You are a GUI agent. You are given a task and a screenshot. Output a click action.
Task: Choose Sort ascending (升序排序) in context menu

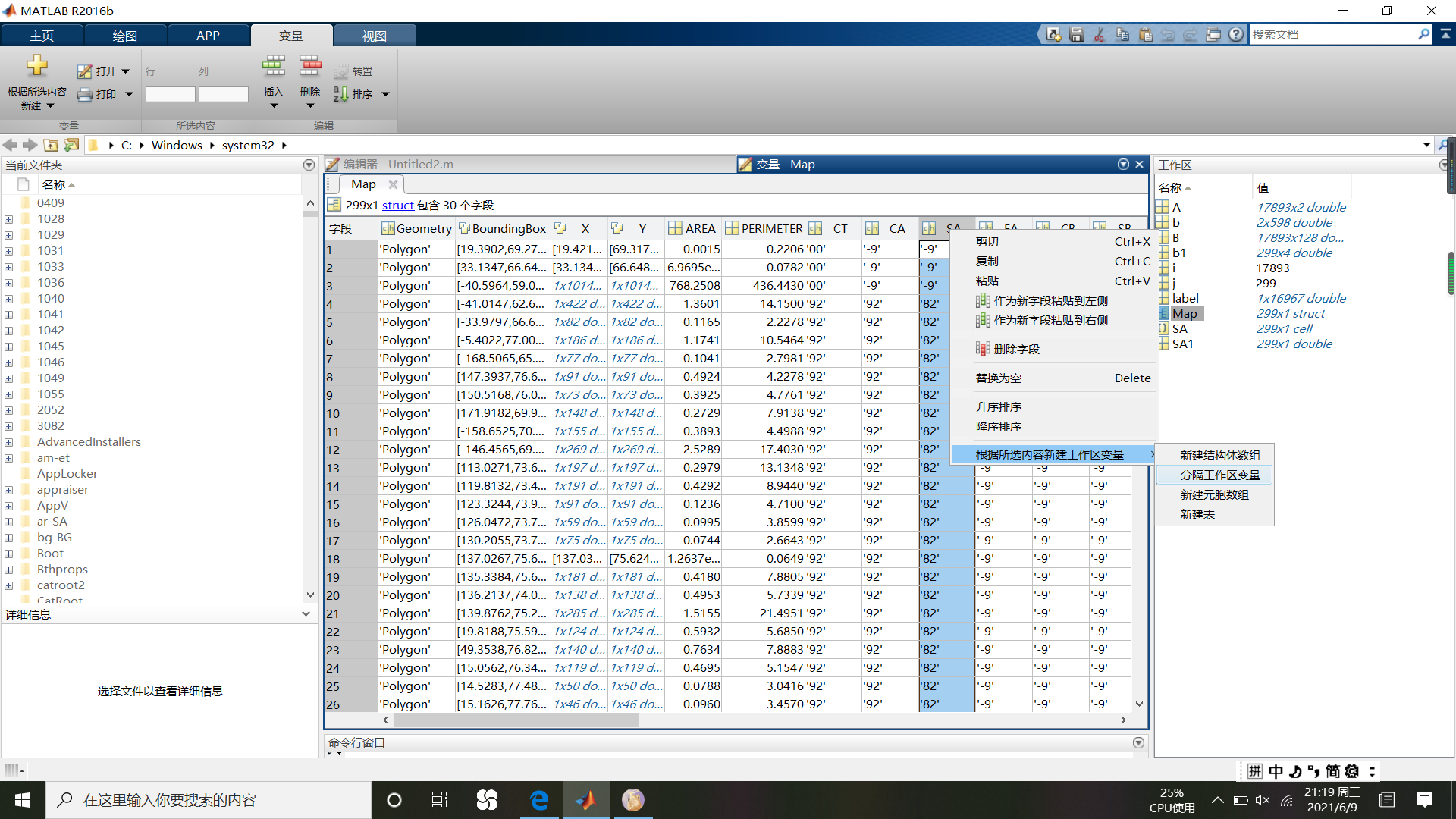[998, 406]
